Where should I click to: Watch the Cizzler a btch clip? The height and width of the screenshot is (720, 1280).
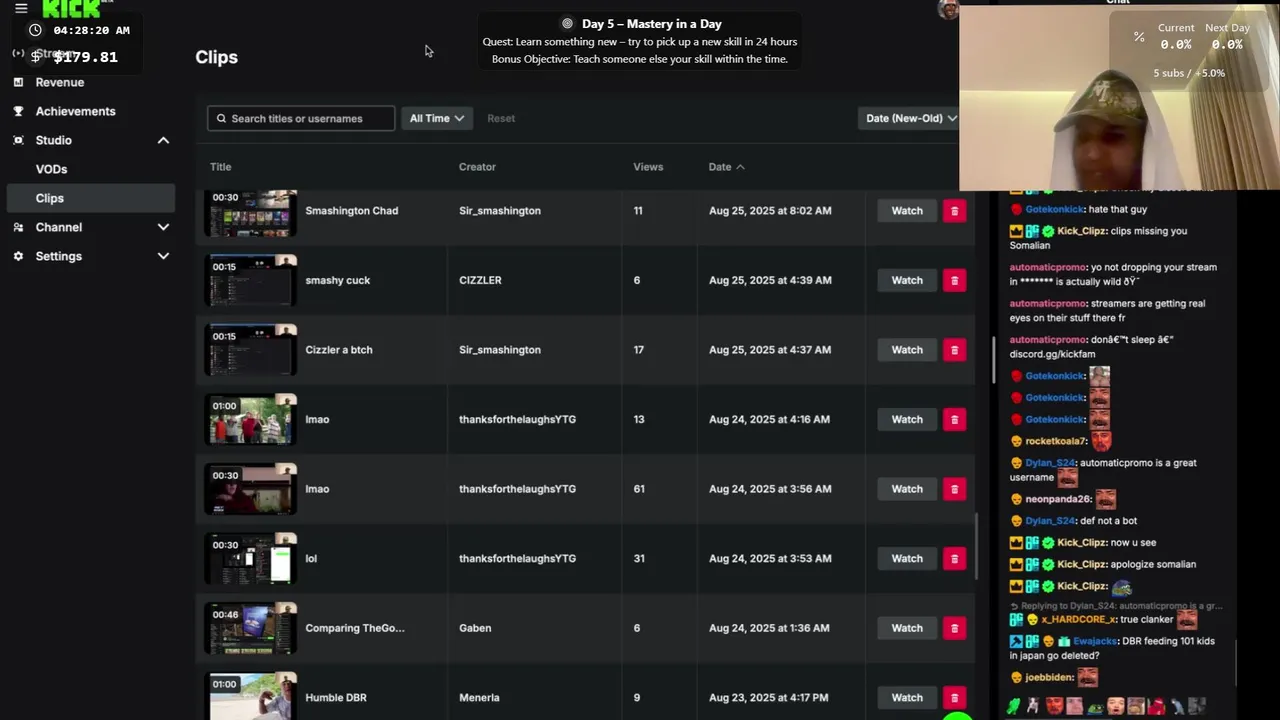[907, 350]
